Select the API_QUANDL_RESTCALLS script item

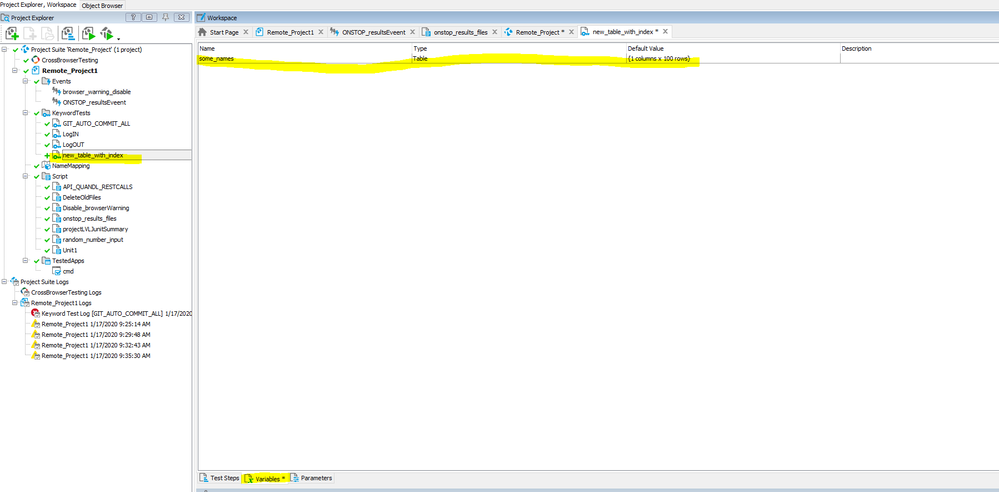click(97, 186)
